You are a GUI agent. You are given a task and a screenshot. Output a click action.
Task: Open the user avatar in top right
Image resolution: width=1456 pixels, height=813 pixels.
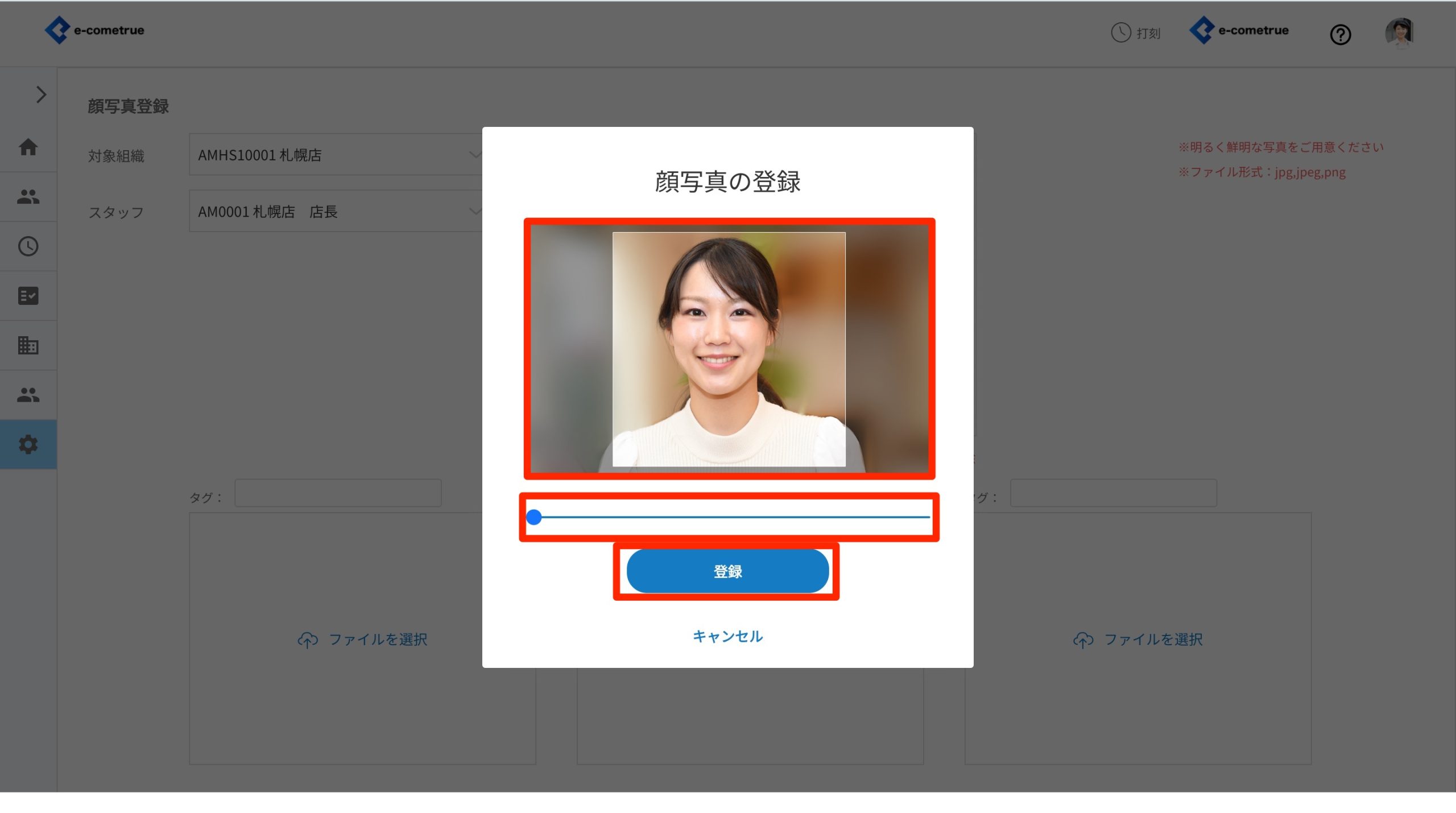click(1399, 32)
